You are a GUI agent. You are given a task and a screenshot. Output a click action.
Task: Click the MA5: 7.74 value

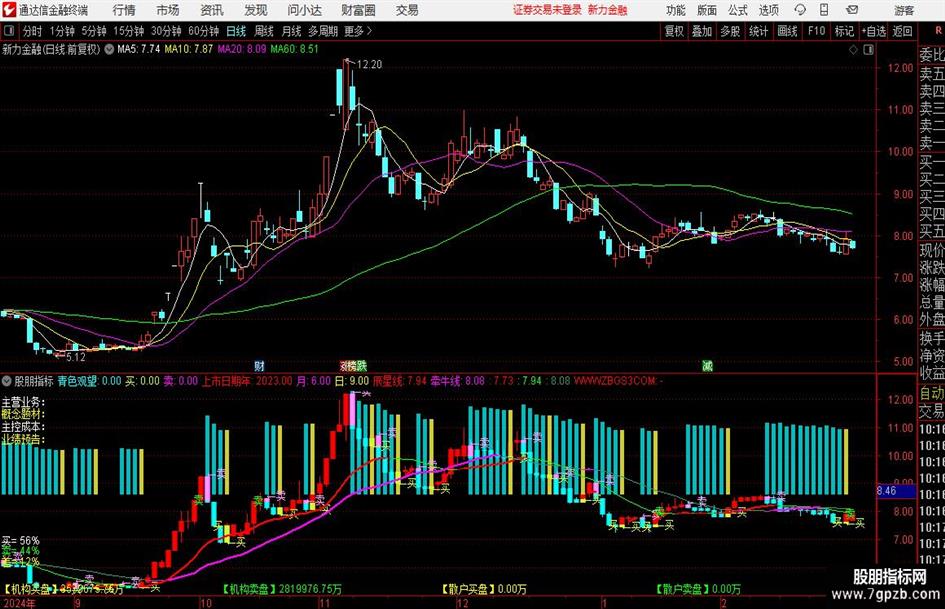coord(139,49)
